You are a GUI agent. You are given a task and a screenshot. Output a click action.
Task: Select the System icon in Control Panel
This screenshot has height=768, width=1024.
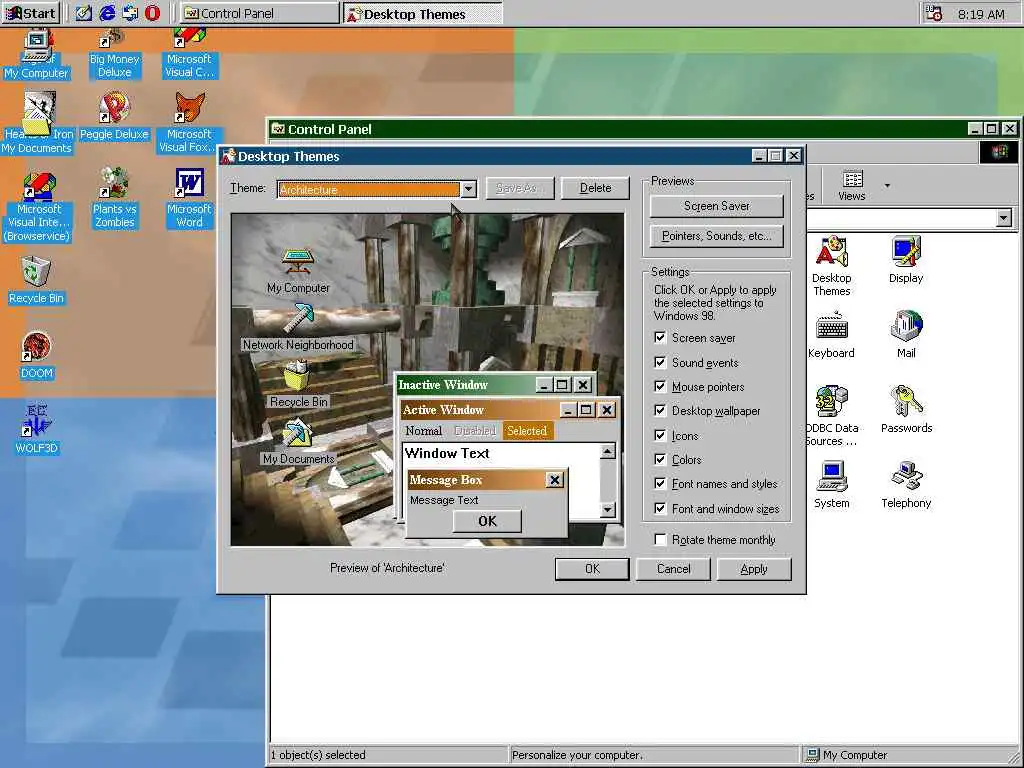831,485
